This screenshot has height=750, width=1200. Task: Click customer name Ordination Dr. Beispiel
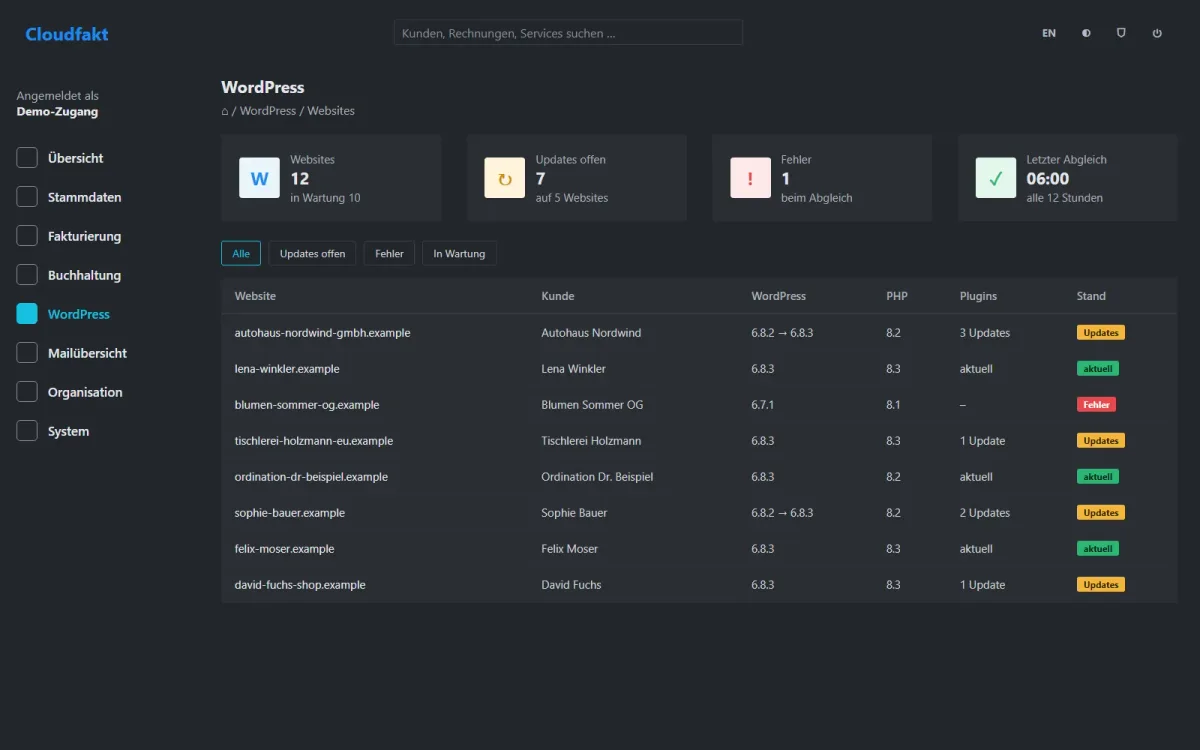(597, 476)
